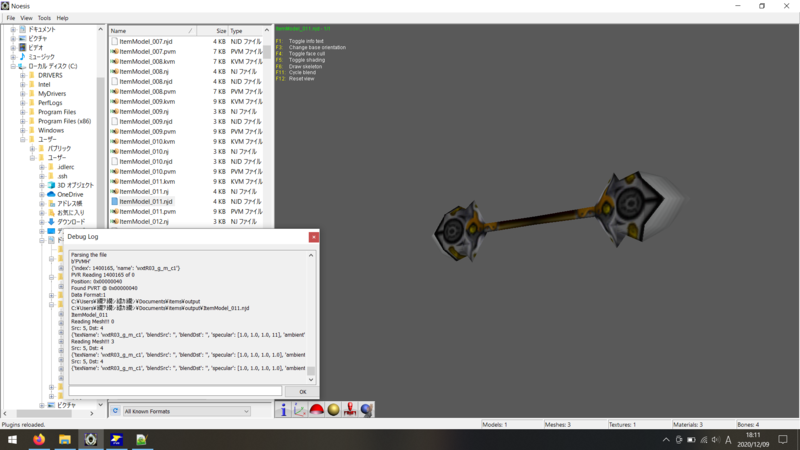Click the Debug Log text input field
The width and height of the screenshot is (800, 450).
(175, 391)
